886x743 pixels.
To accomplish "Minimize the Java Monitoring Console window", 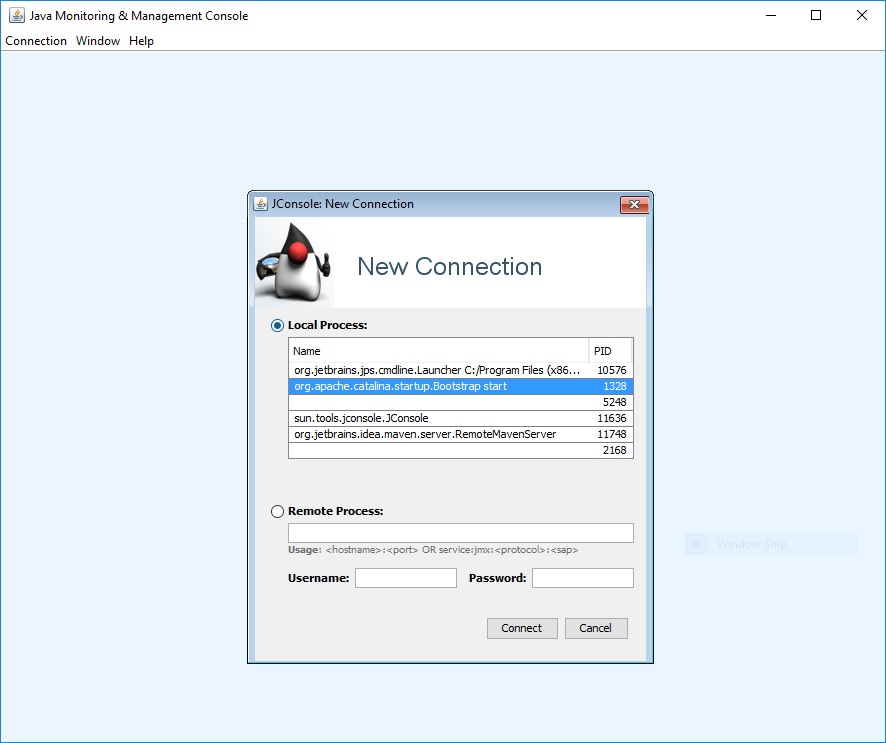I will 770,15.
